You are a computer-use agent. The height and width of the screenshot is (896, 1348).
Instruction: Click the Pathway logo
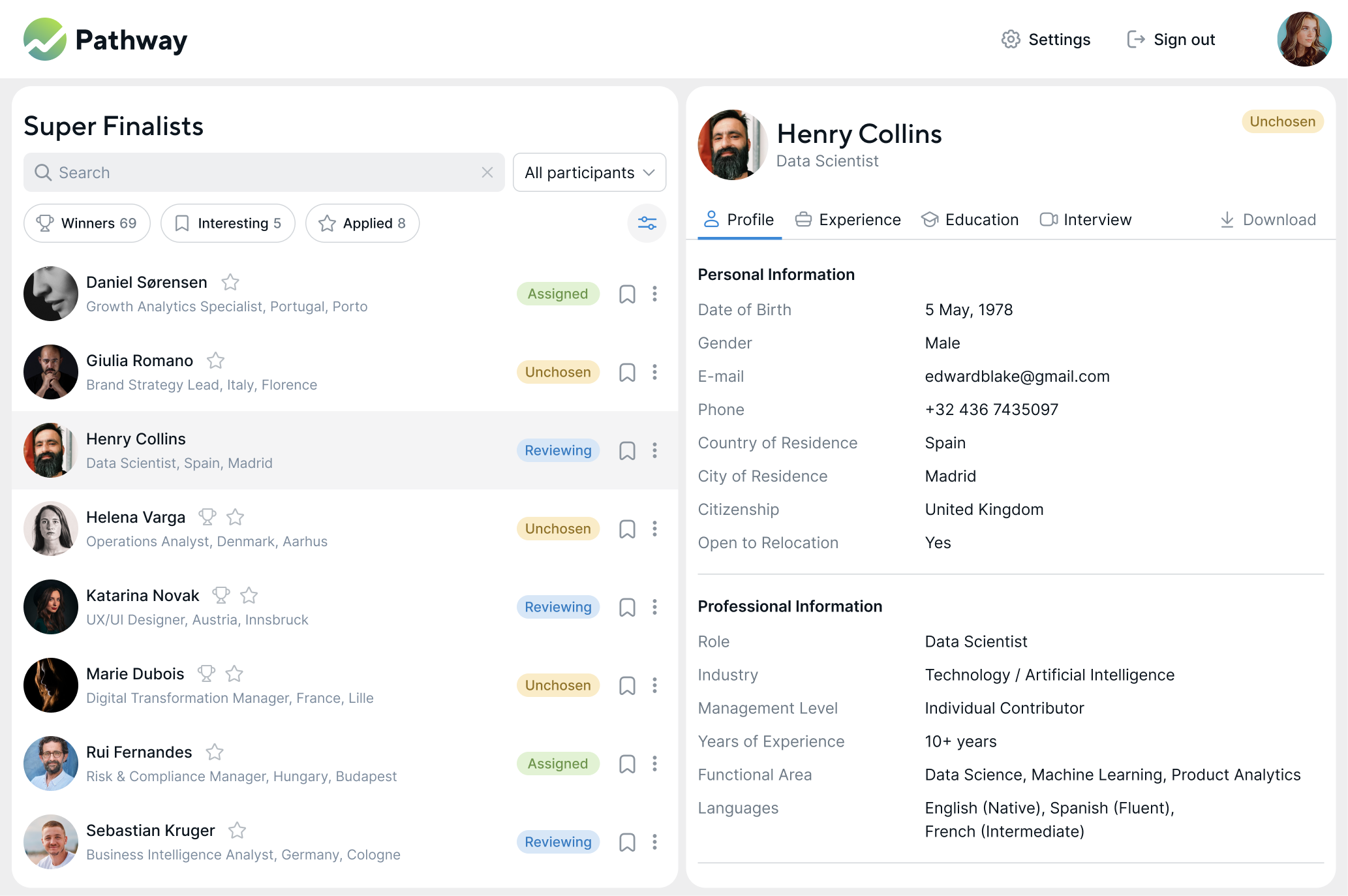(106, 40)
